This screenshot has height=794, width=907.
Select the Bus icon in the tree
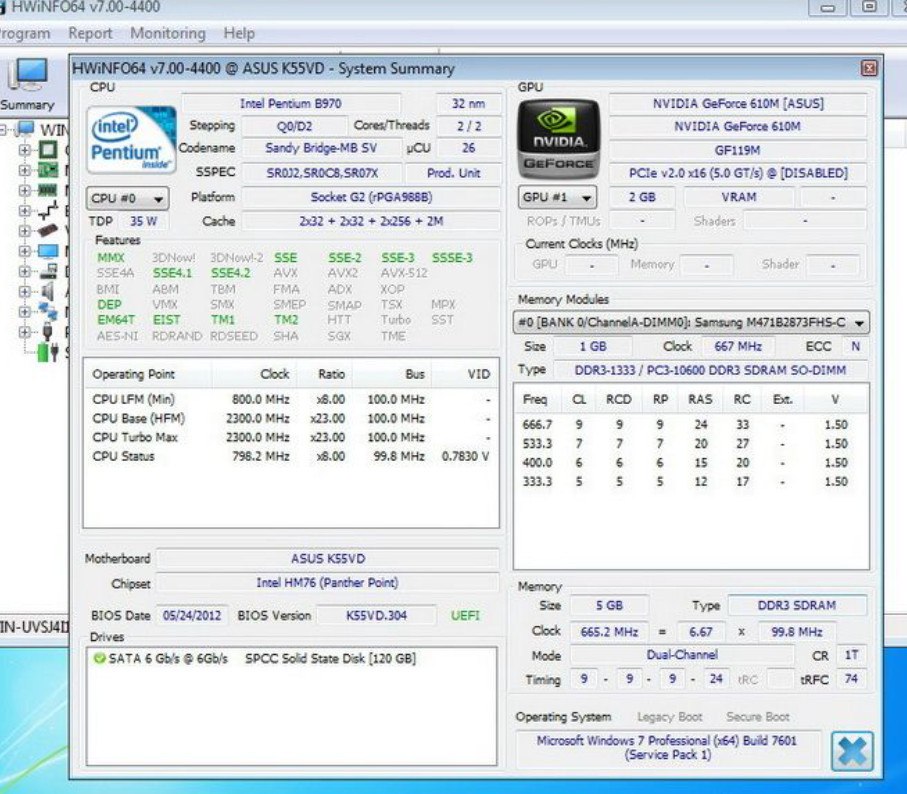point(48,210)
